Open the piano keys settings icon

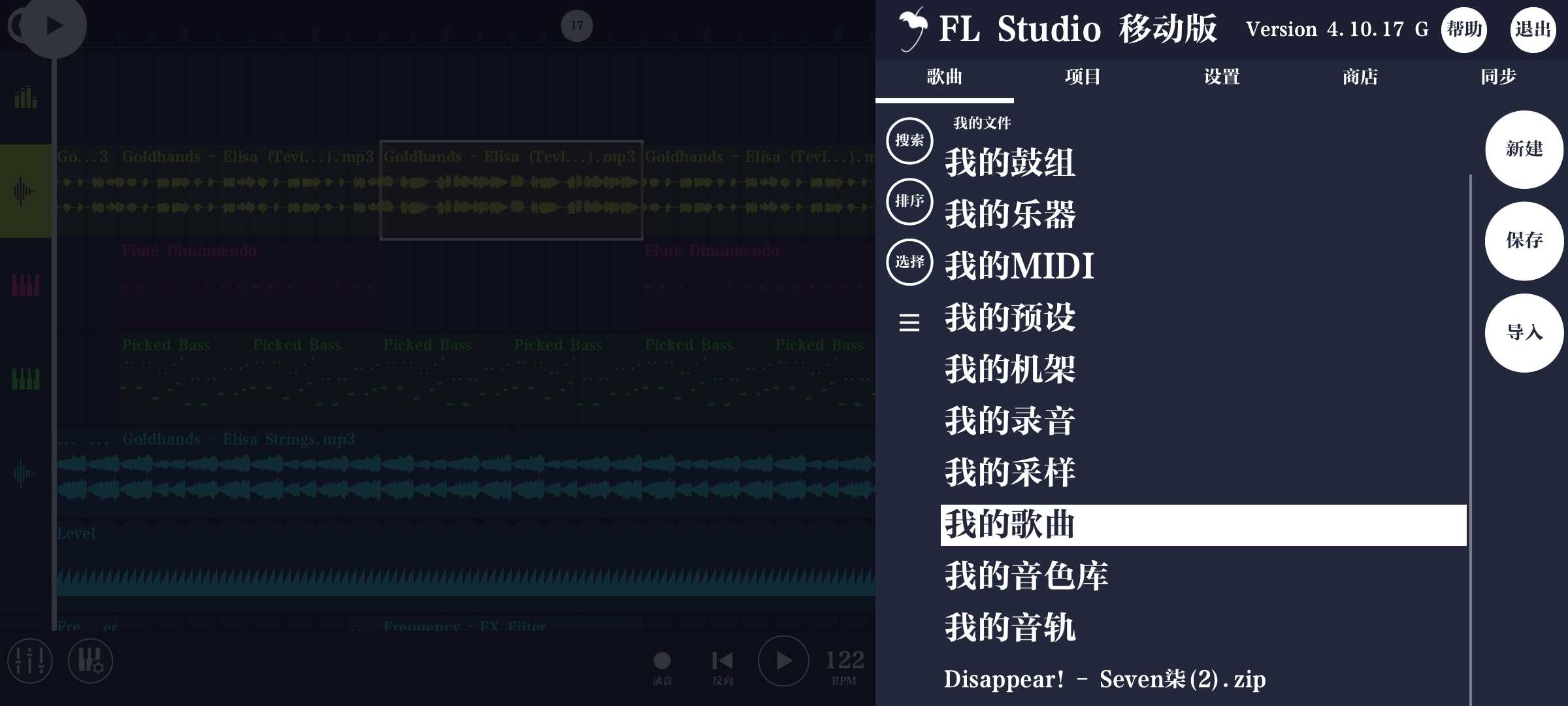pos(90,661)
